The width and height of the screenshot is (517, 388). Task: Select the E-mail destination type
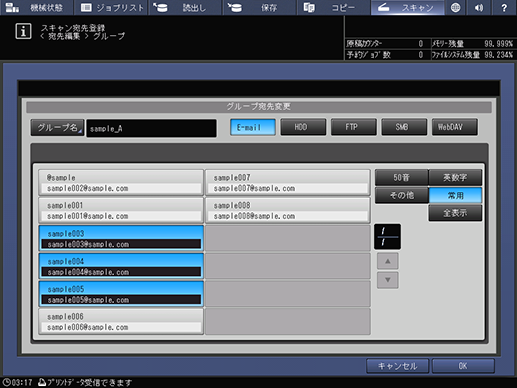tap(253, 127)
